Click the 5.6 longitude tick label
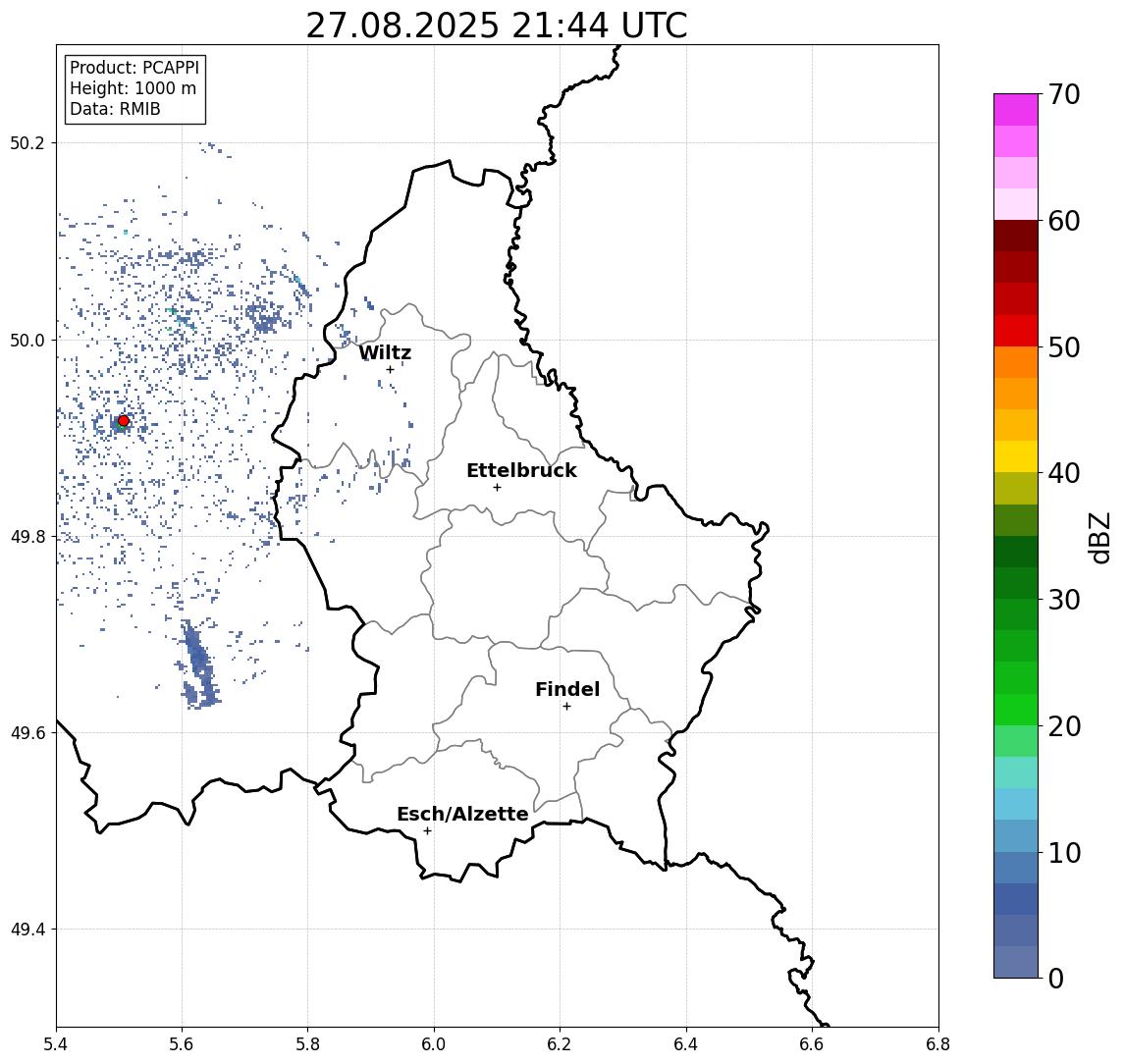This screenshot has width=1124, height=1064. pos(182,1044)
